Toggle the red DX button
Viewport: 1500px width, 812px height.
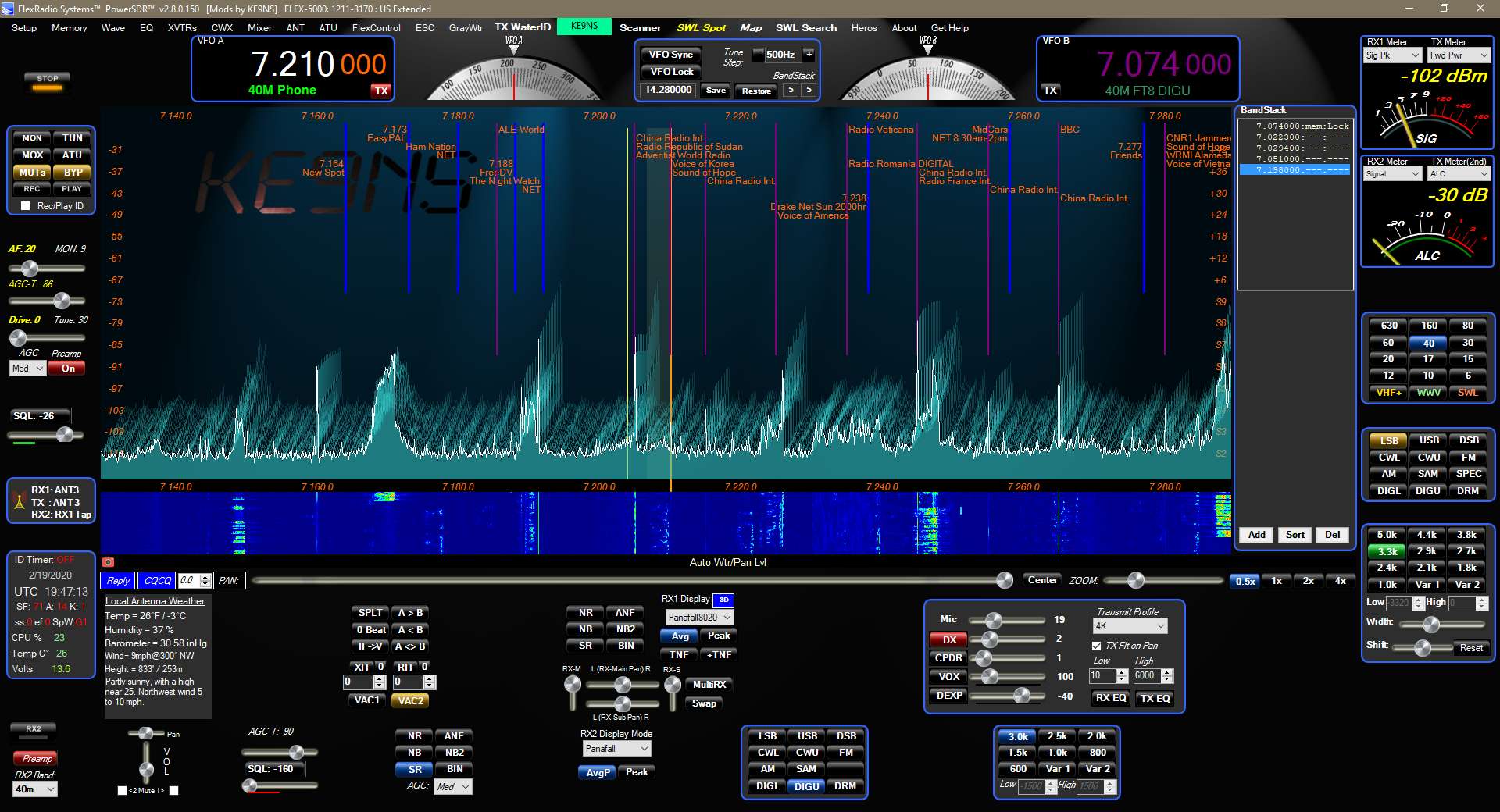949,639
